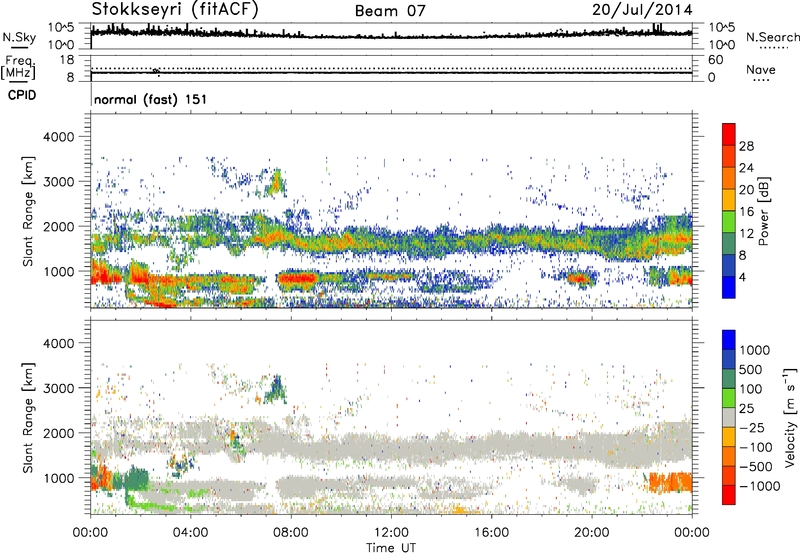Click the 'Beam 07' label
The image size is (800, 554).
coord(390,11)
